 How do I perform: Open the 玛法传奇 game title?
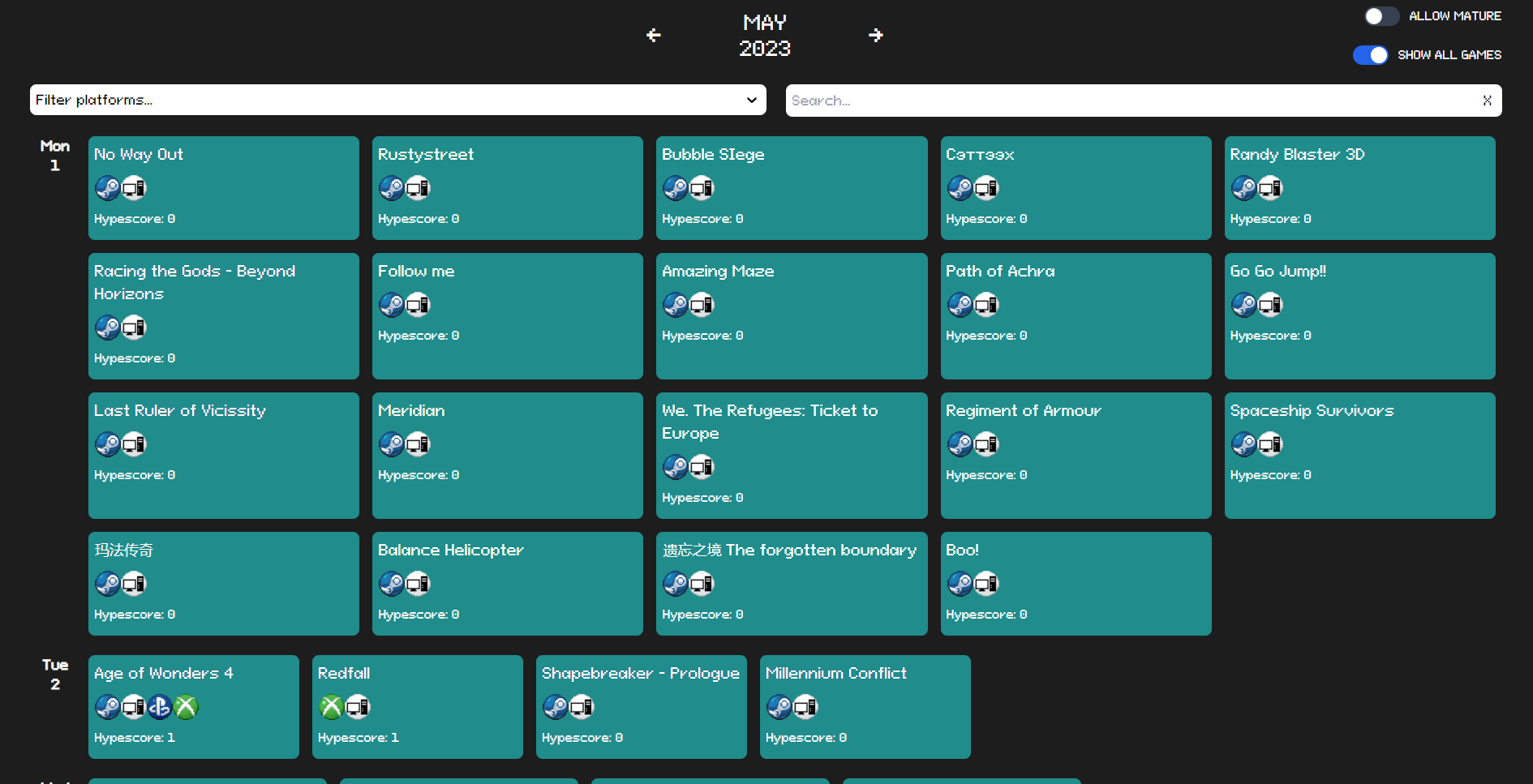pos(123,550)
